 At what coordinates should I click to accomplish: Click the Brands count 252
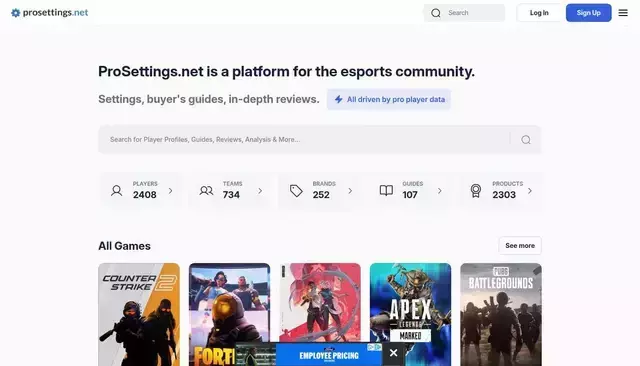[x=321, y=195]
